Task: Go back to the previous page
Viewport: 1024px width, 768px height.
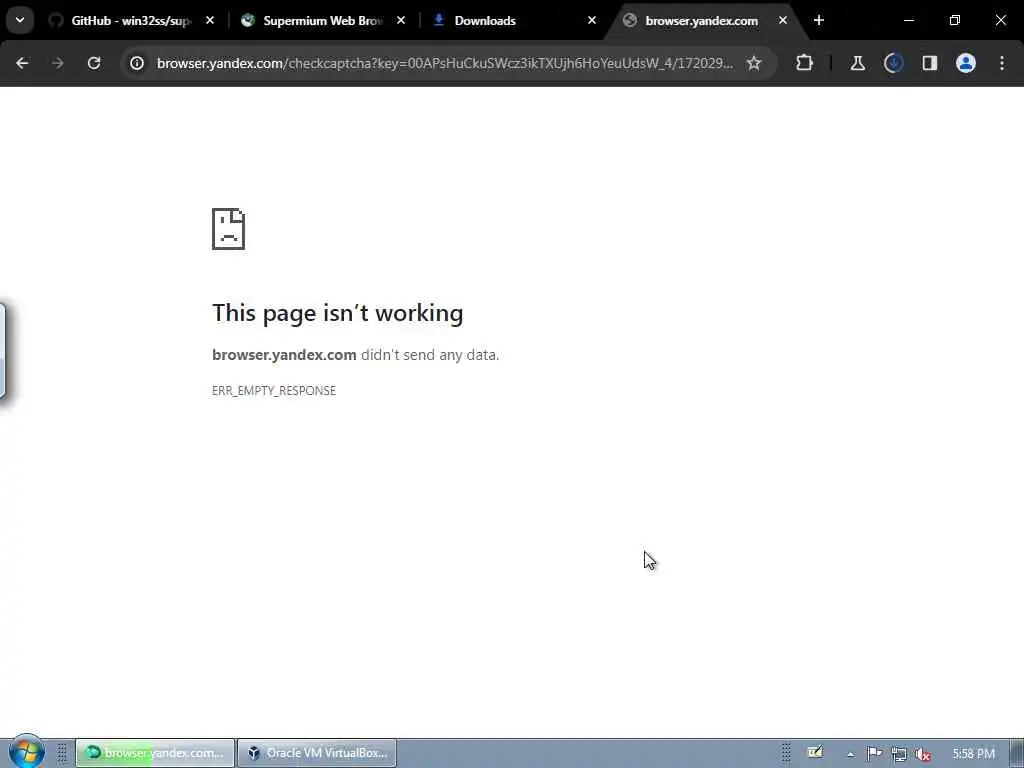Action: (x=22, y=63)
